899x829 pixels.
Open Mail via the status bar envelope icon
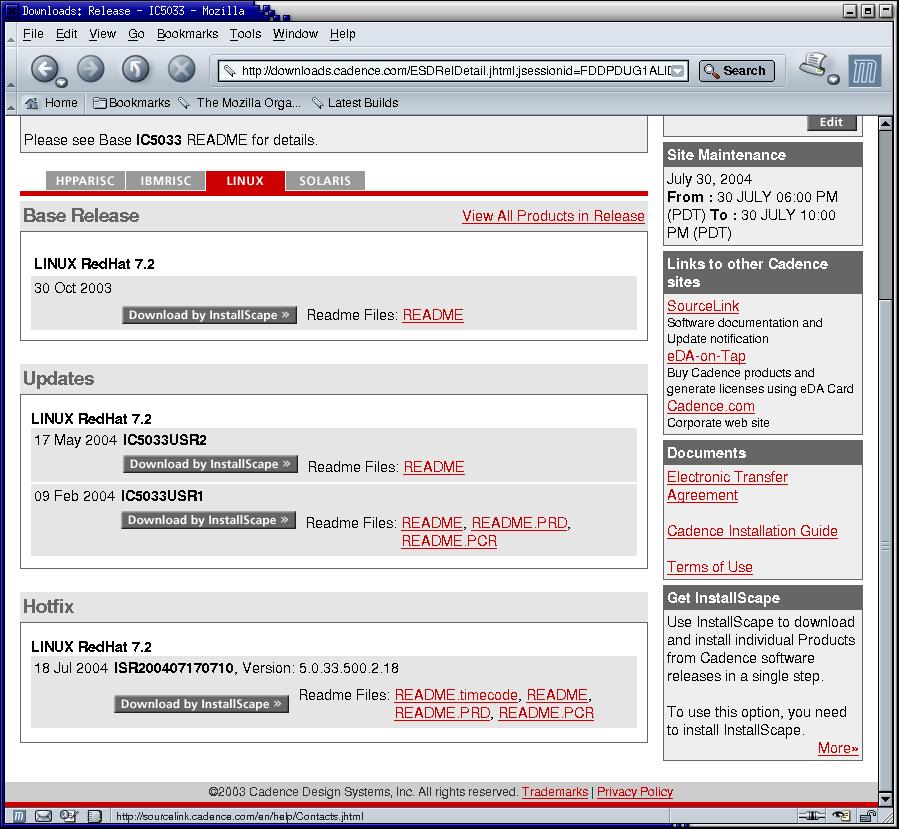point(44,816)
